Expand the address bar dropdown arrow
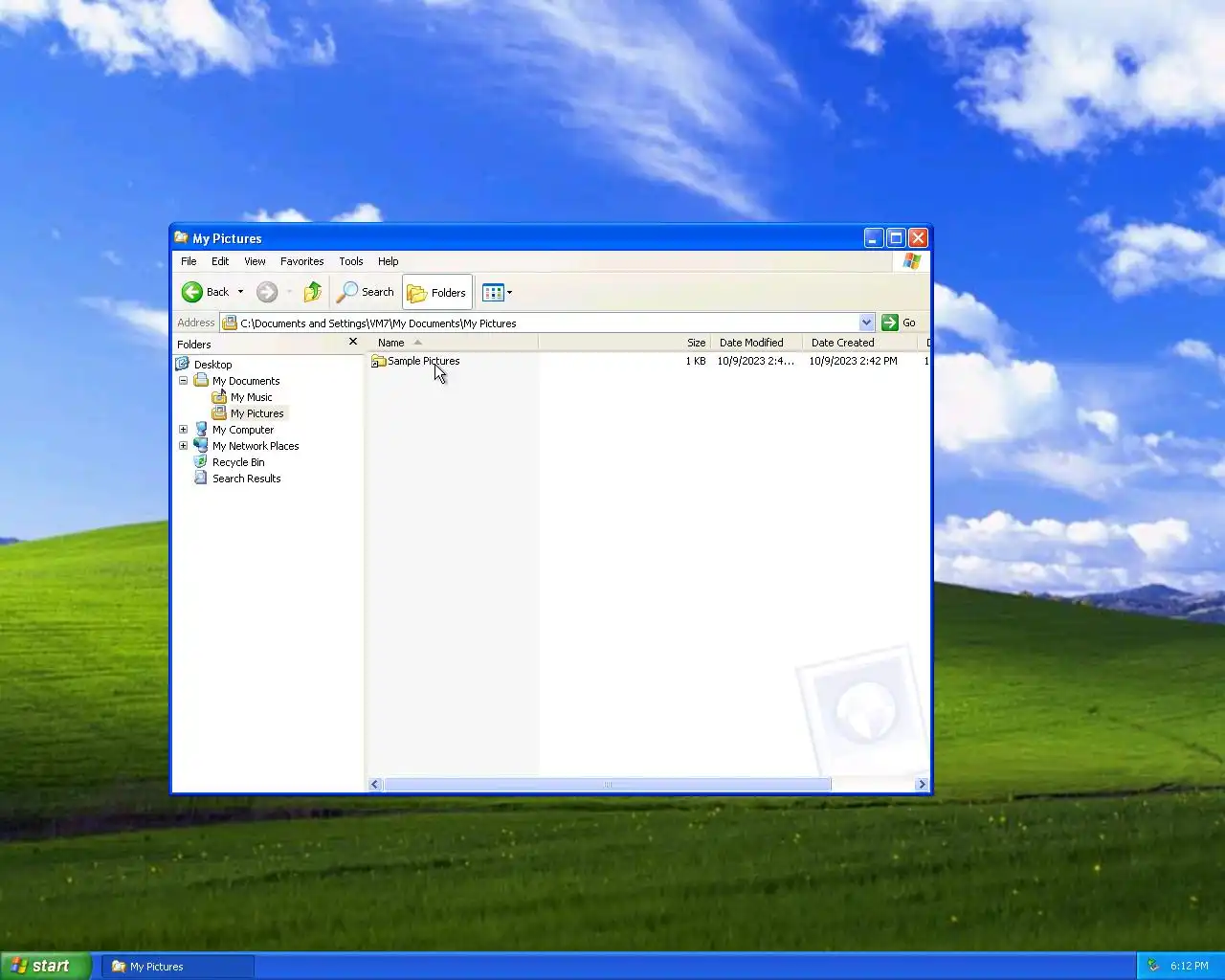Screen dimensions: 1225x980 (866, 323)
